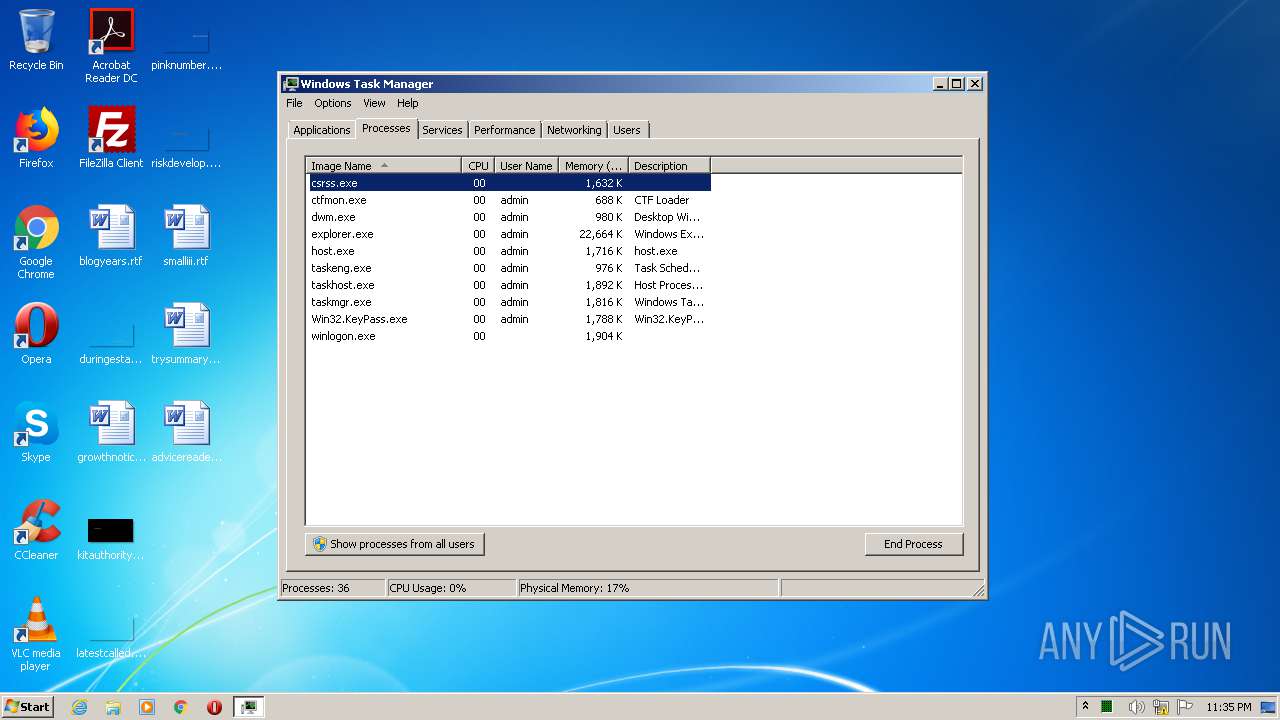Image resolution: width=1280 pixels, height=720 pixels.
Task: Open the View menu
Action: 374,103
